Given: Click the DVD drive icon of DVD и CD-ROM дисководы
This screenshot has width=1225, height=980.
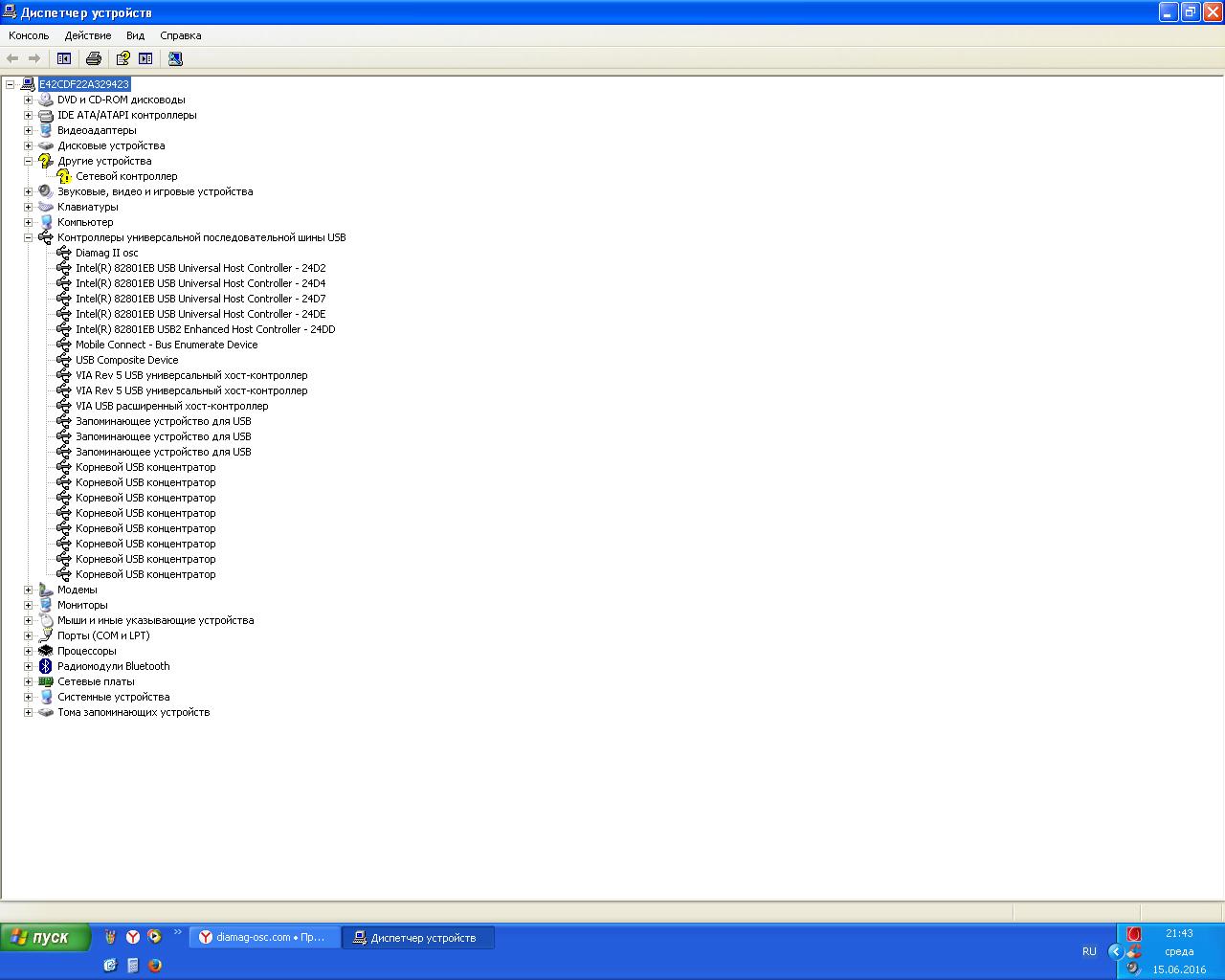Looking at the screenshot, I should (x=45, y=100).
